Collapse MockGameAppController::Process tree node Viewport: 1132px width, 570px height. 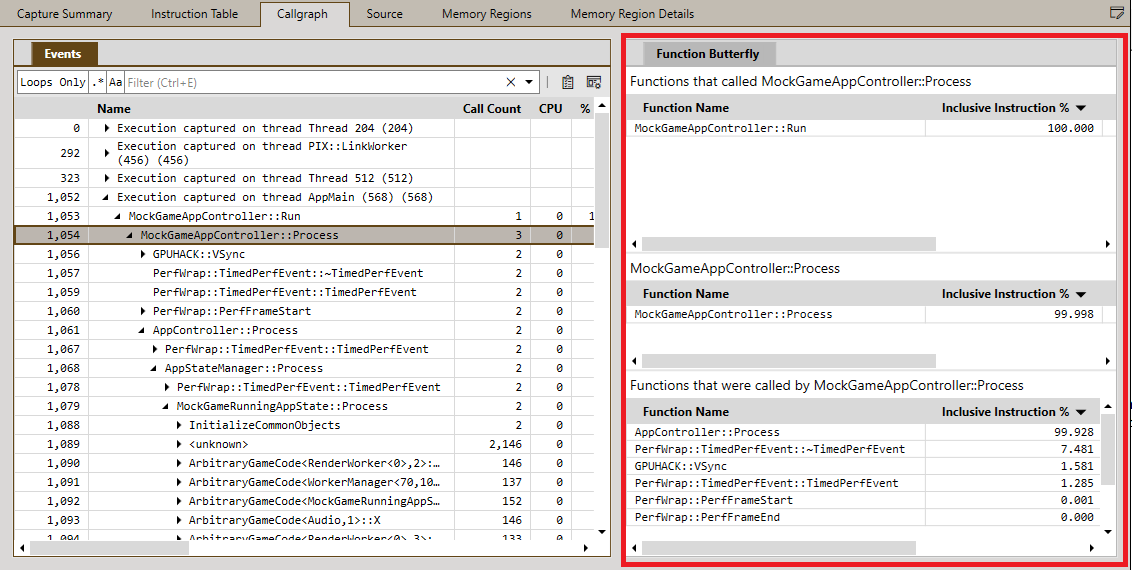point(130,235)
